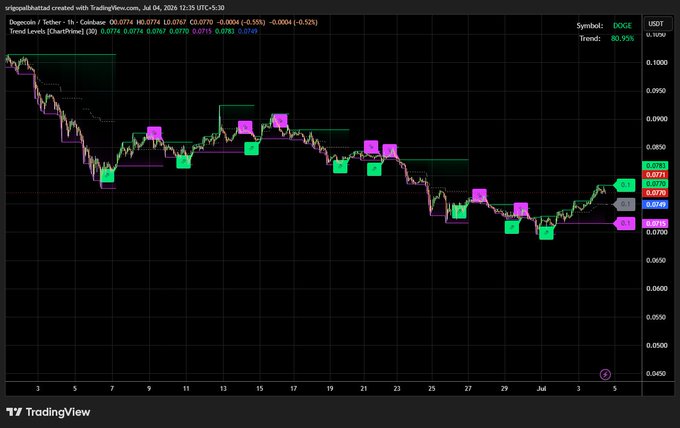Click the 0.0500 price axis label
The width and height of the screenshot is (680, 428).
[657, 345]
